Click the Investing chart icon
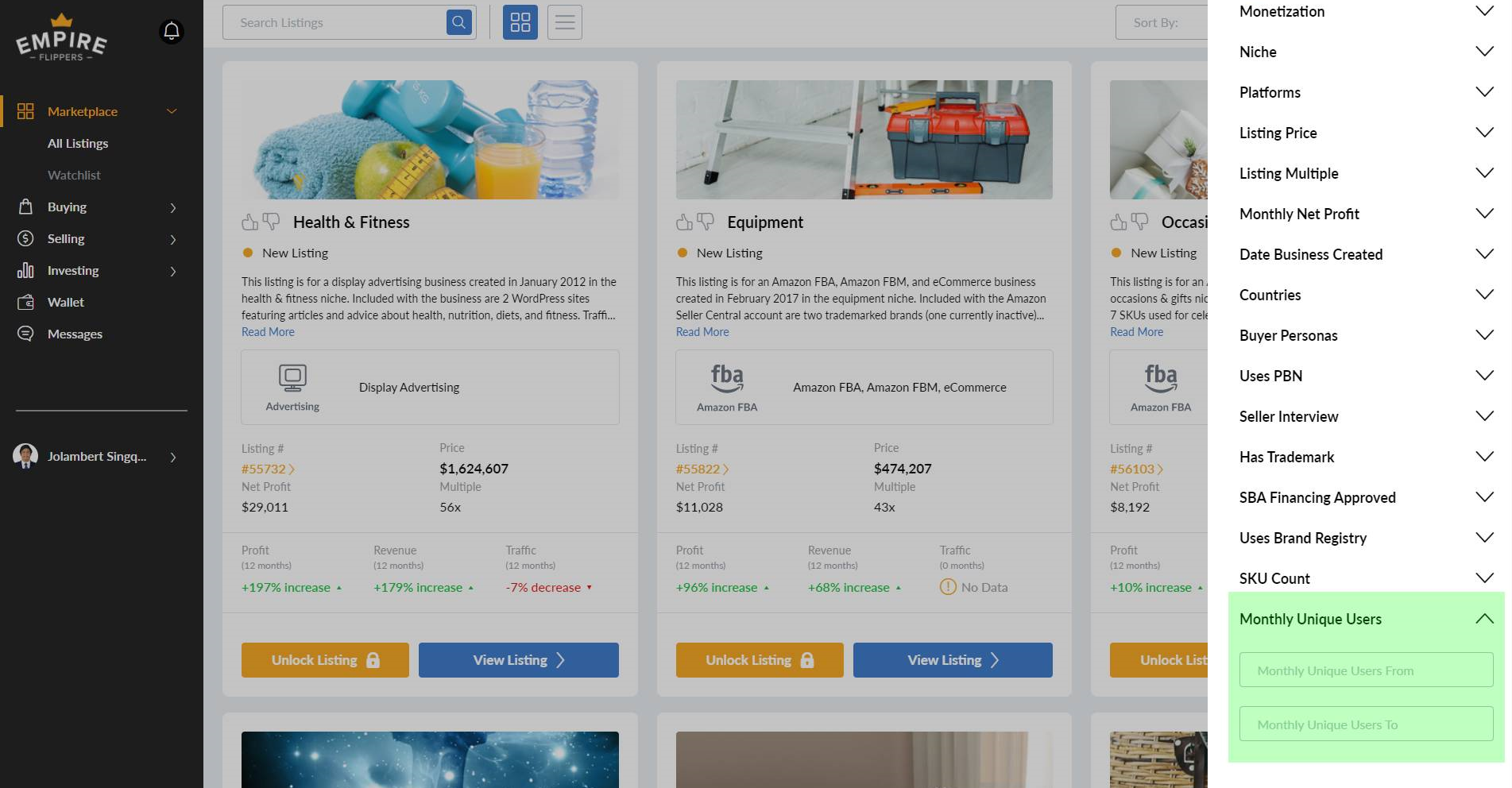The width and height of the screenshot is (1512, 788). (x=25, y=270)
